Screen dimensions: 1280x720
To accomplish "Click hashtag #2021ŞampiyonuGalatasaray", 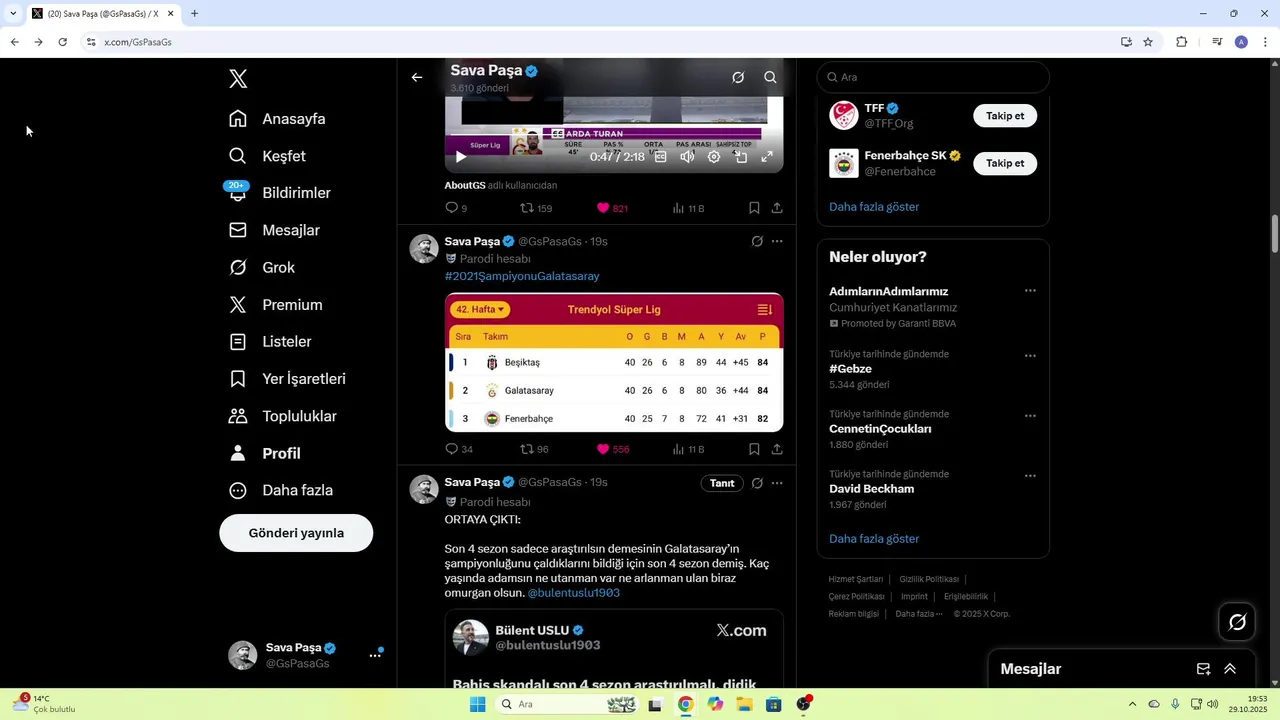I will (x=522, y=276).
